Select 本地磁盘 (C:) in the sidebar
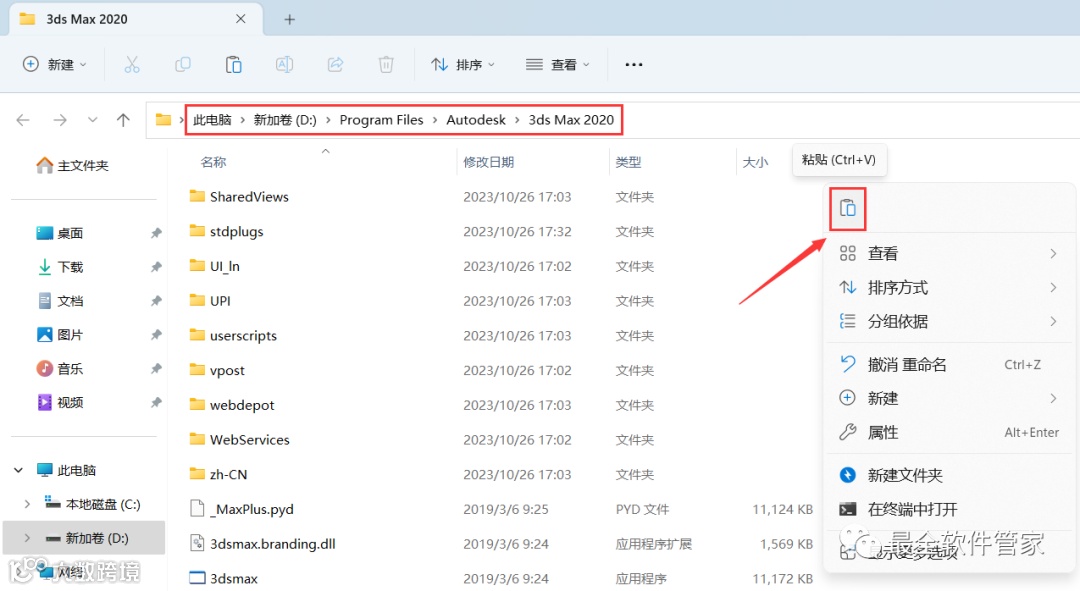Viewport: 1080px width, 591px height. 92,504
